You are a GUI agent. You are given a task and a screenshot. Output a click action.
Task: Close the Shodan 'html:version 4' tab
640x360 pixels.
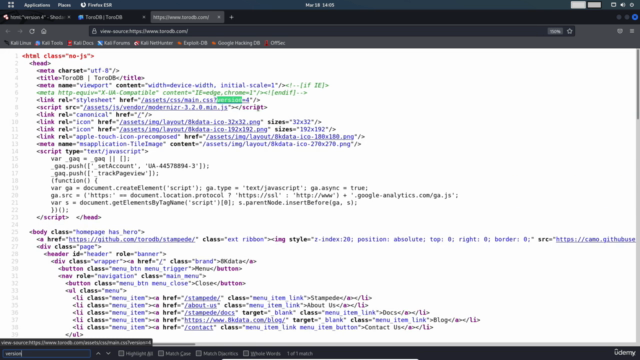point(69,17)
